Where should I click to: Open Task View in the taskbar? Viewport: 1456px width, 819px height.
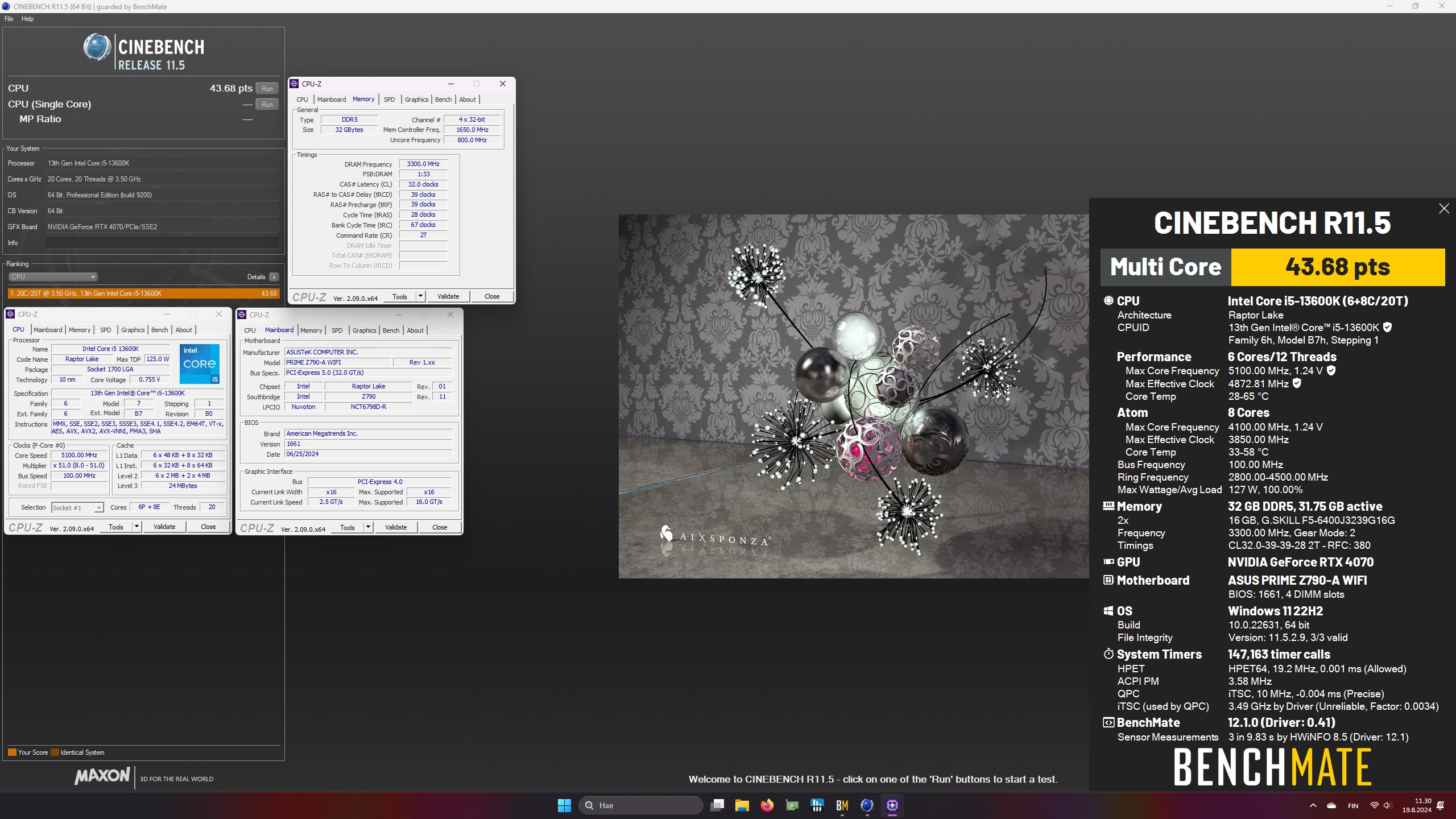pyautogui.click(x=717, y=805)
